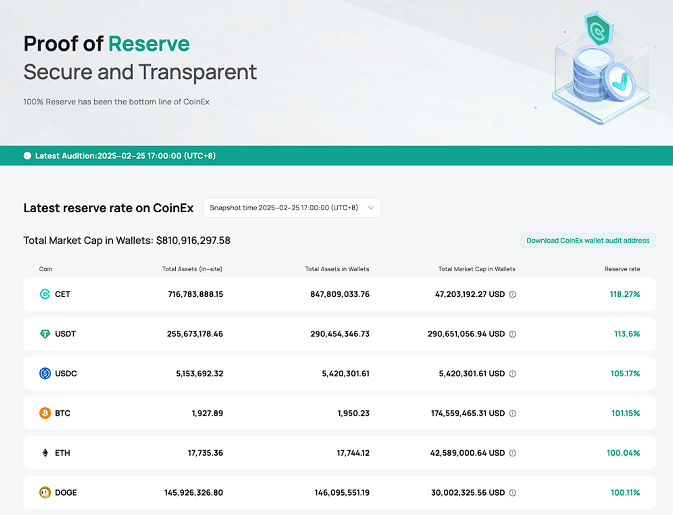Click the reserve shield illustration

[x=602, y=69]
